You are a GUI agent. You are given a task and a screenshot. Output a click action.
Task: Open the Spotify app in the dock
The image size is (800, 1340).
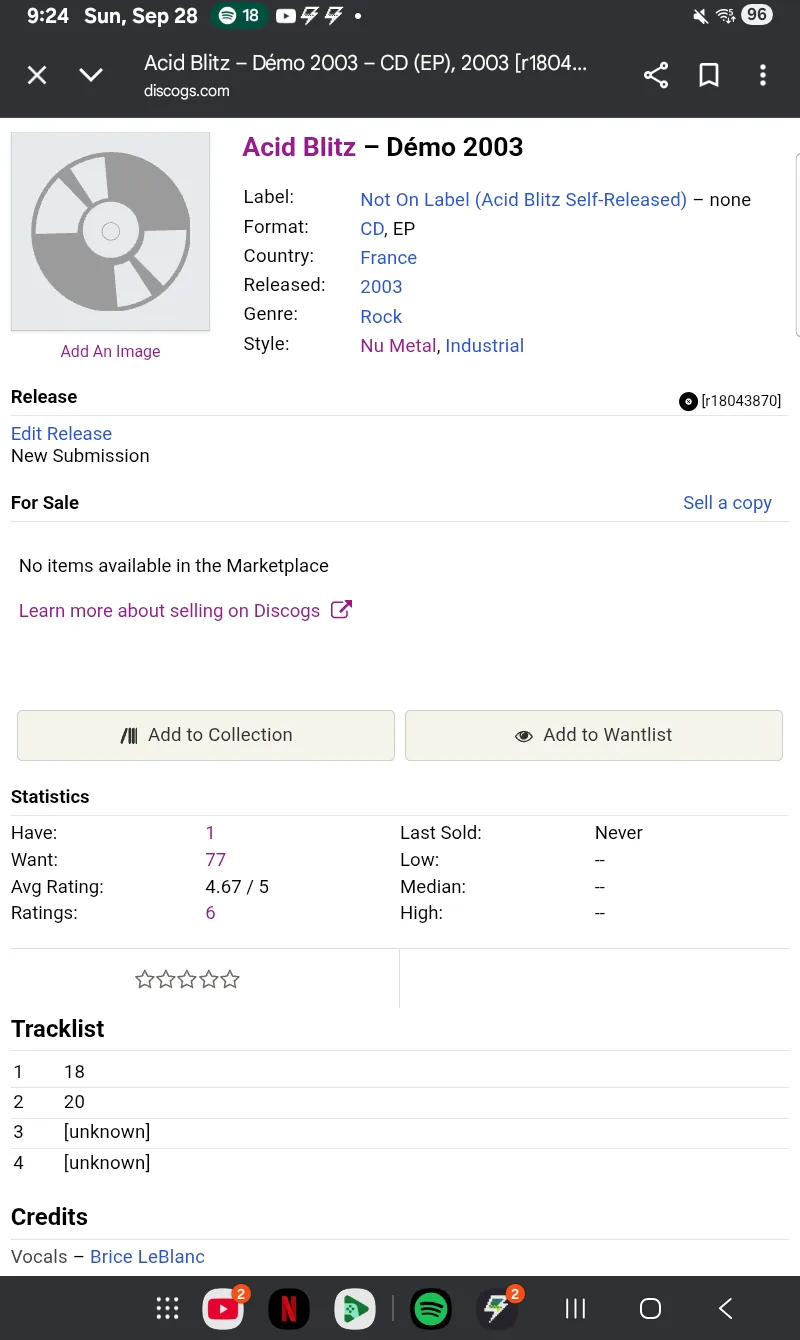coord(431,1308)
